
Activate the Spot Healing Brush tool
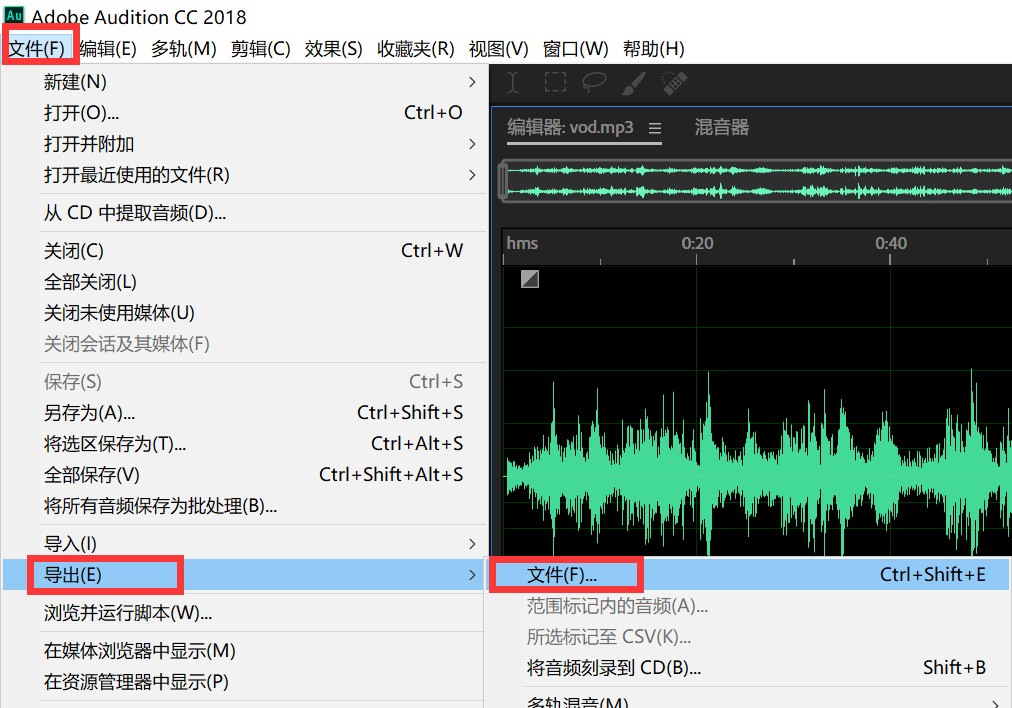click(x=675, y=82)
